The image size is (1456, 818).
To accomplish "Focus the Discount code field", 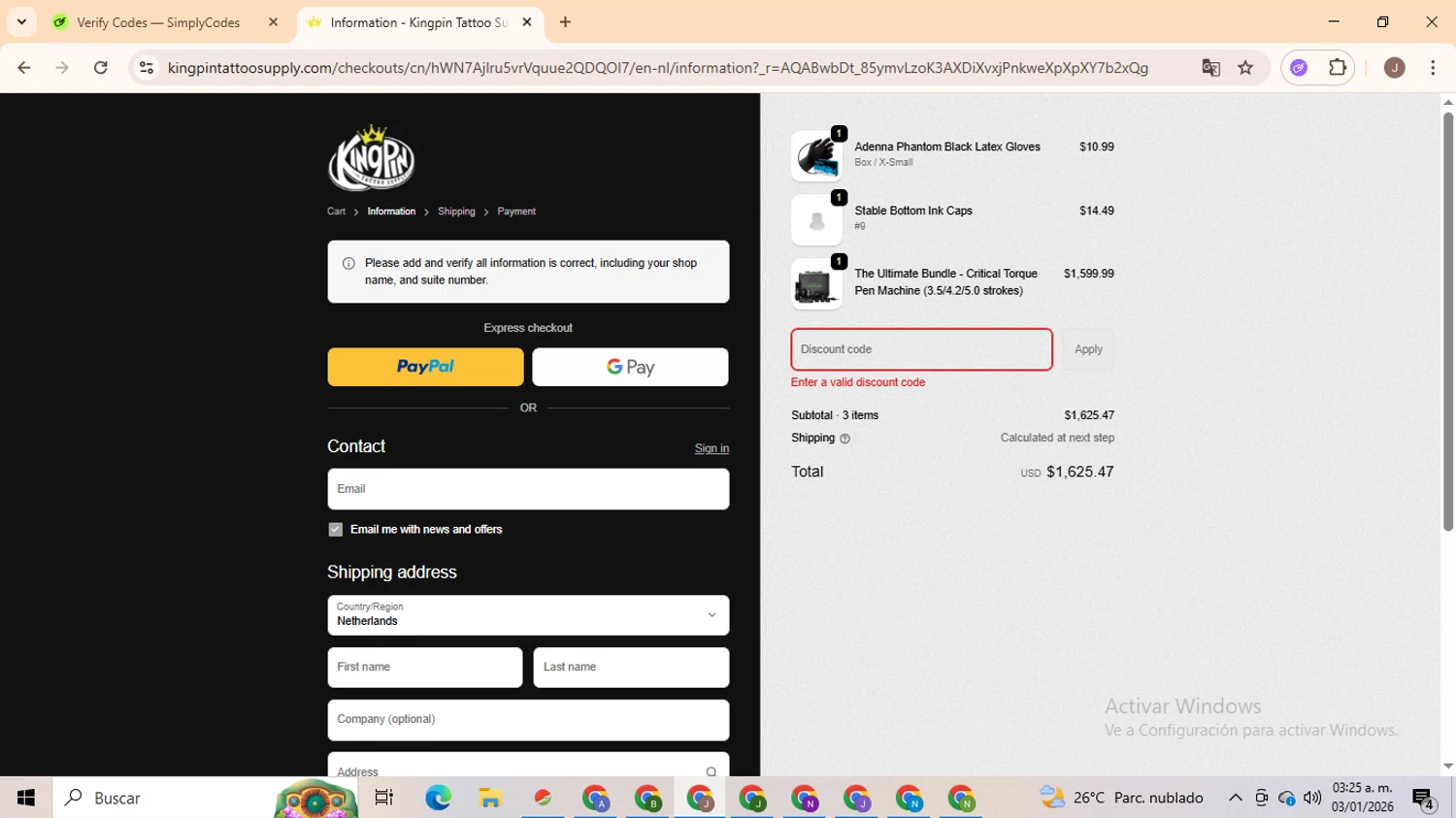I will tap(921, 349).
